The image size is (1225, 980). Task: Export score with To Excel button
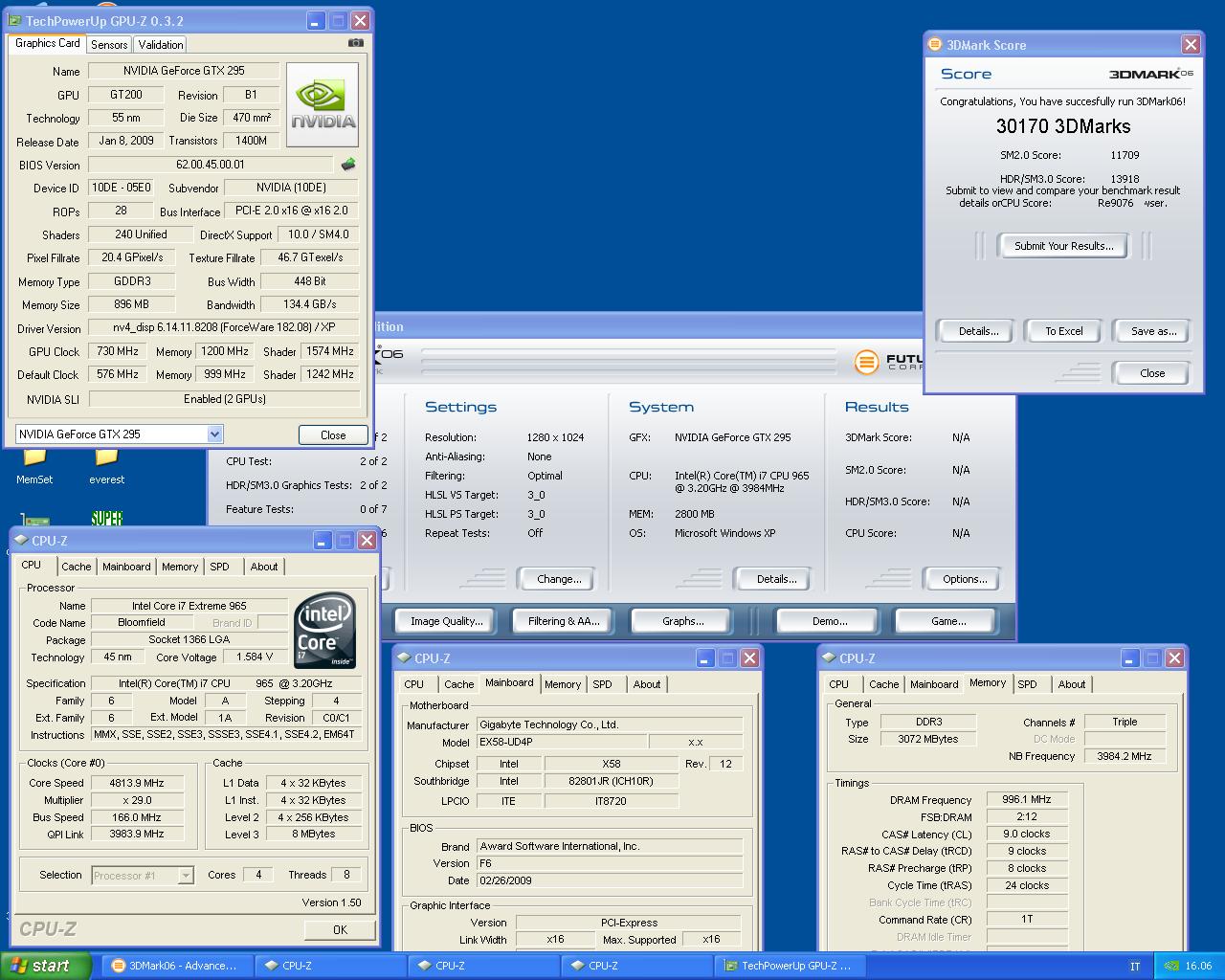[x=1064, y=331]
